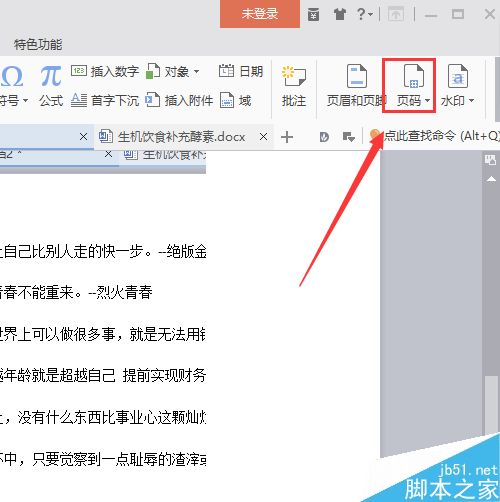Click the text line containing 烈火青春
This screenshot has height=502, width=500.
pyautogui.click(x=76, y=292)
